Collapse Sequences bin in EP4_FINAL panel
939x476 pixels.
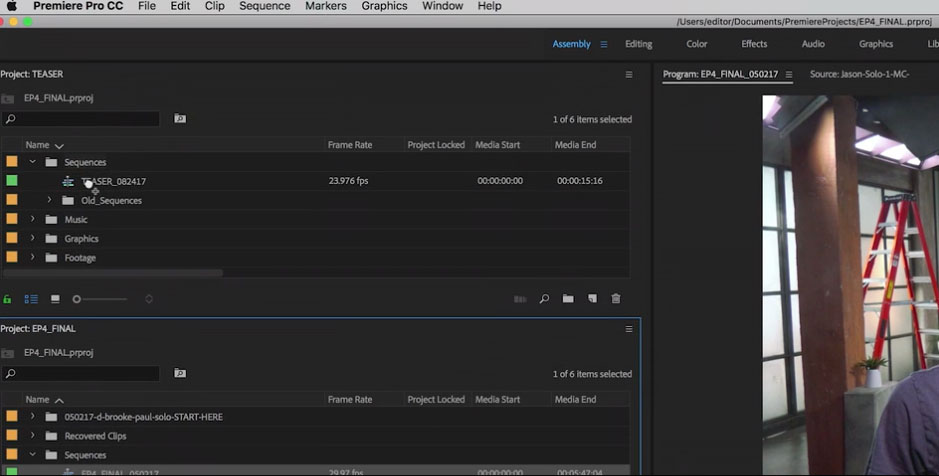(x=33, y=454)
